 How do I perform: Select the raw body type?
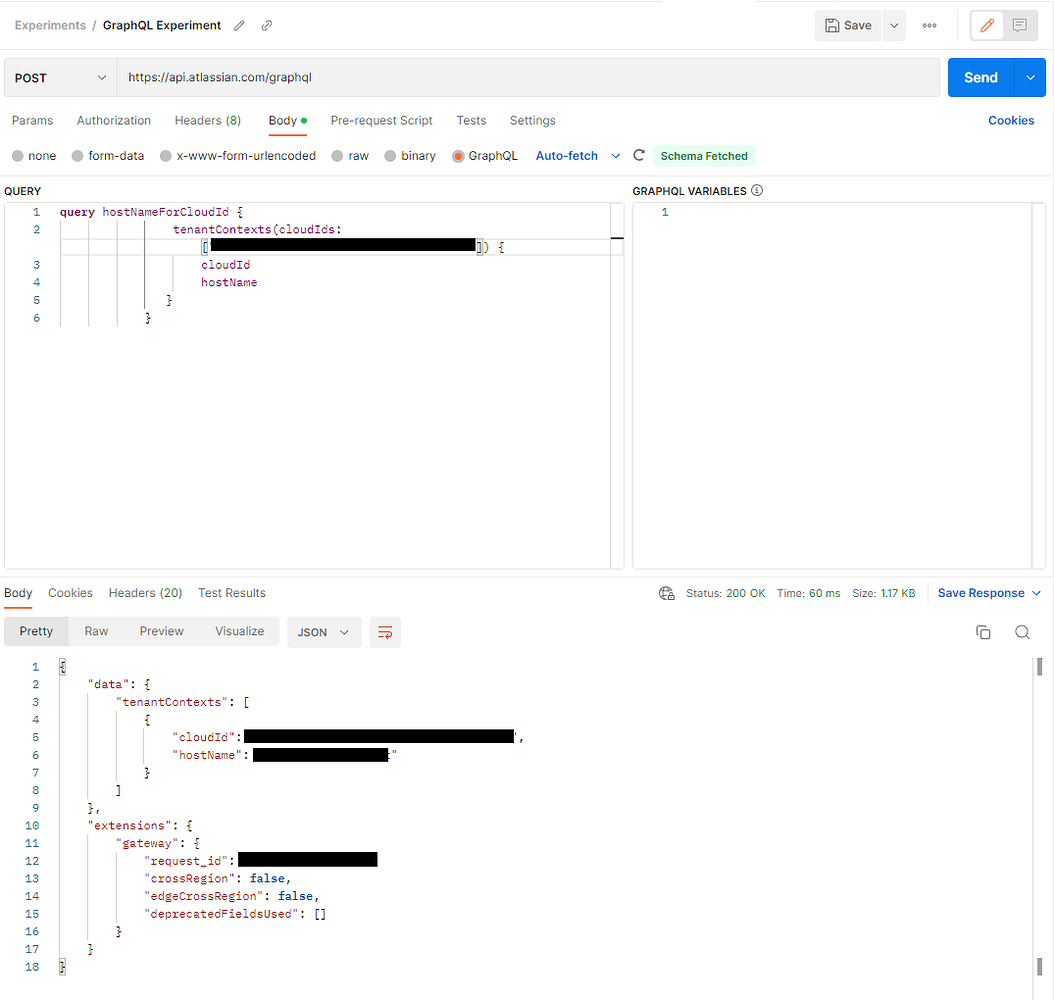[359, 155]
